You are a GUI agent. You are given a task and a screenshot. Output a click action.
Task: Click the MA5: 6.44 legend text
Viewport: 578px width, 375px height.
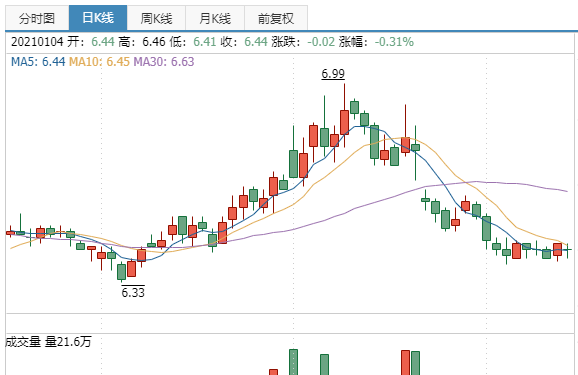pos(38,62)
